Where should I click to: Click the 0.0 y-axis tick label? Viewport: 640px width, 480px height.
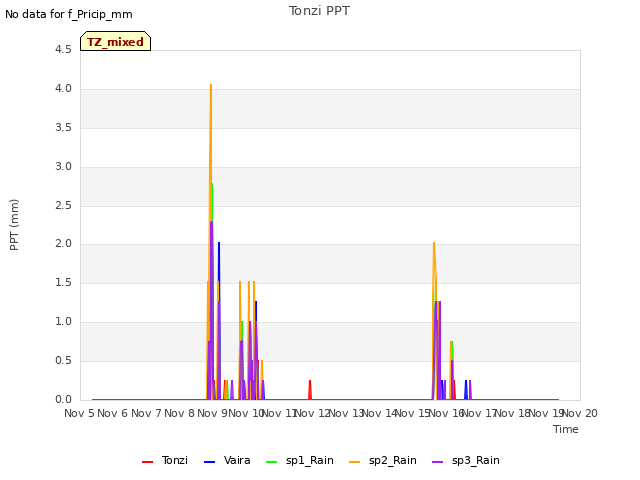63,399
